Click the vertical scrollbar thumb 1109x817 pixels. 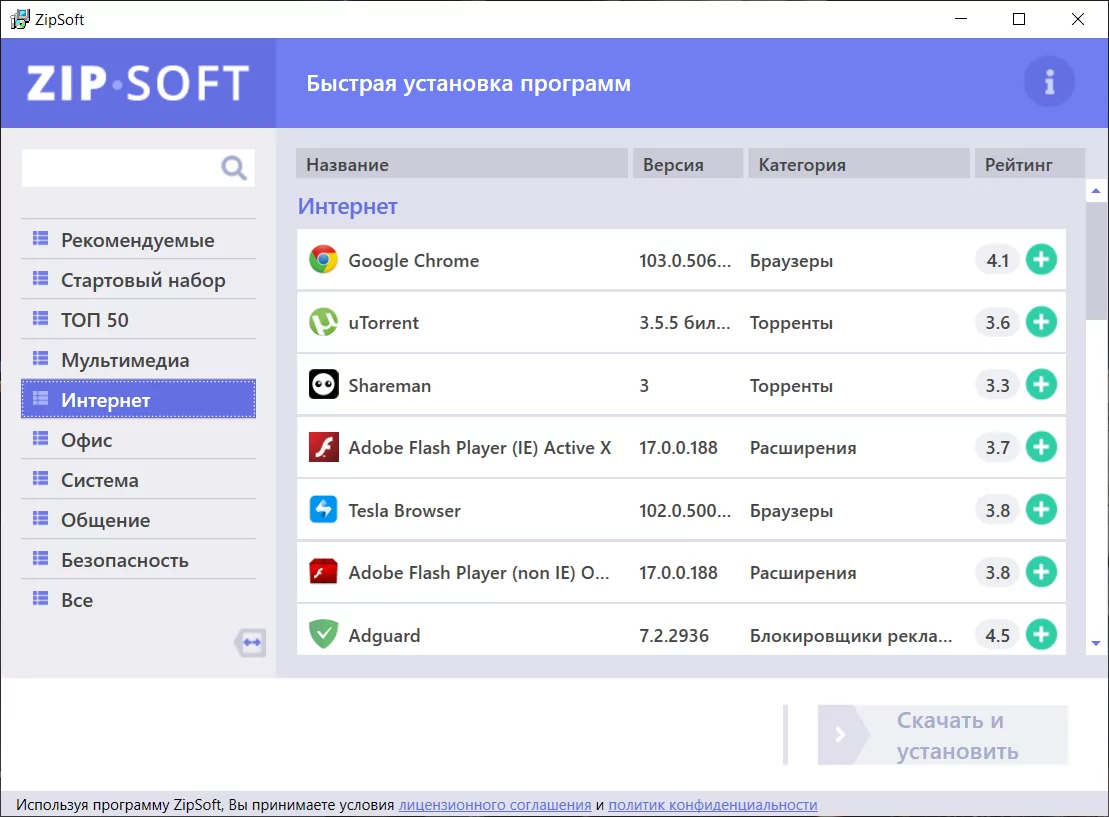coord(1097,261)
